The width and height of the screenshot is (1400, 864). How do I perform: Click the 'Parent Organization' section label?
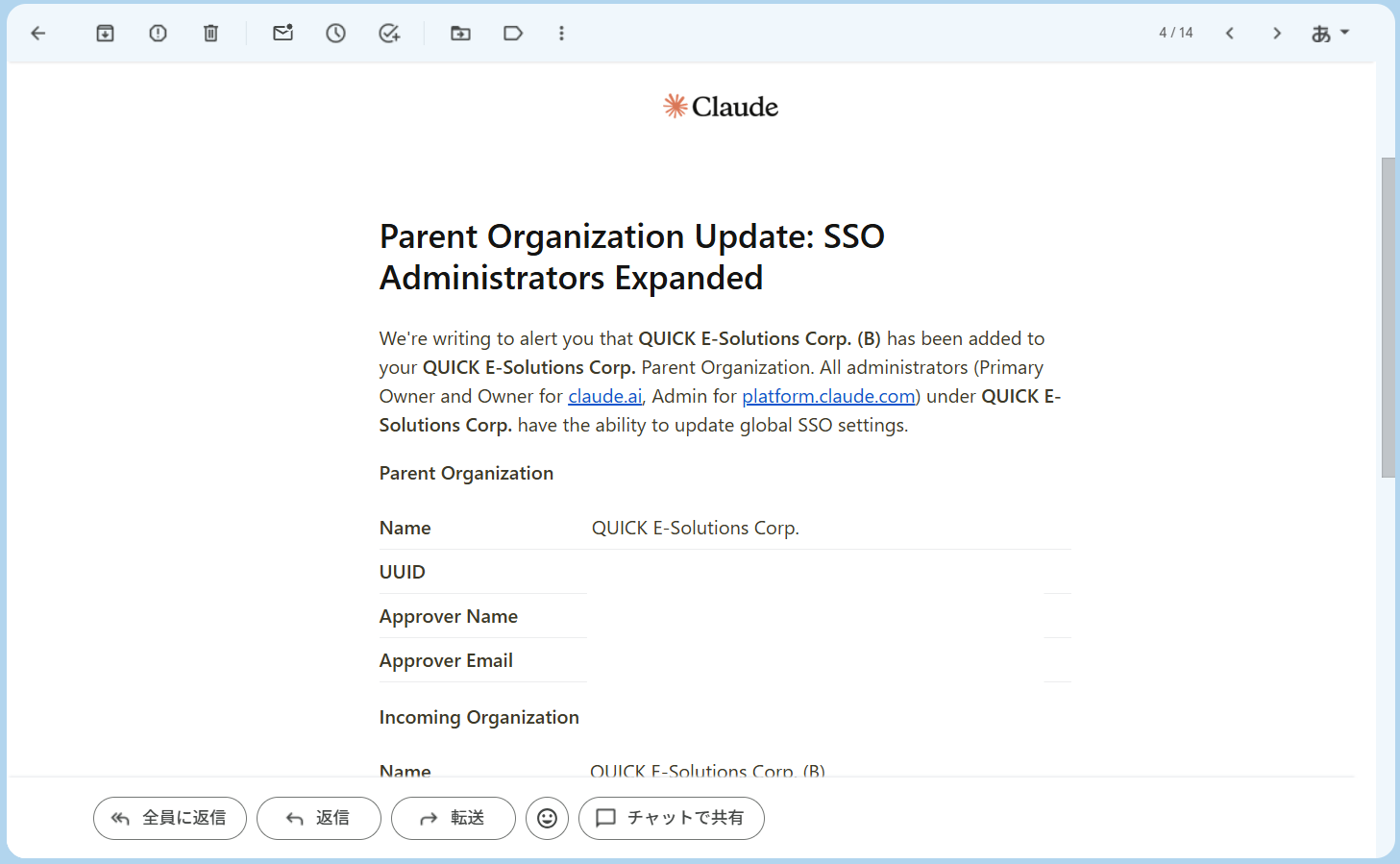click(466, 473)
